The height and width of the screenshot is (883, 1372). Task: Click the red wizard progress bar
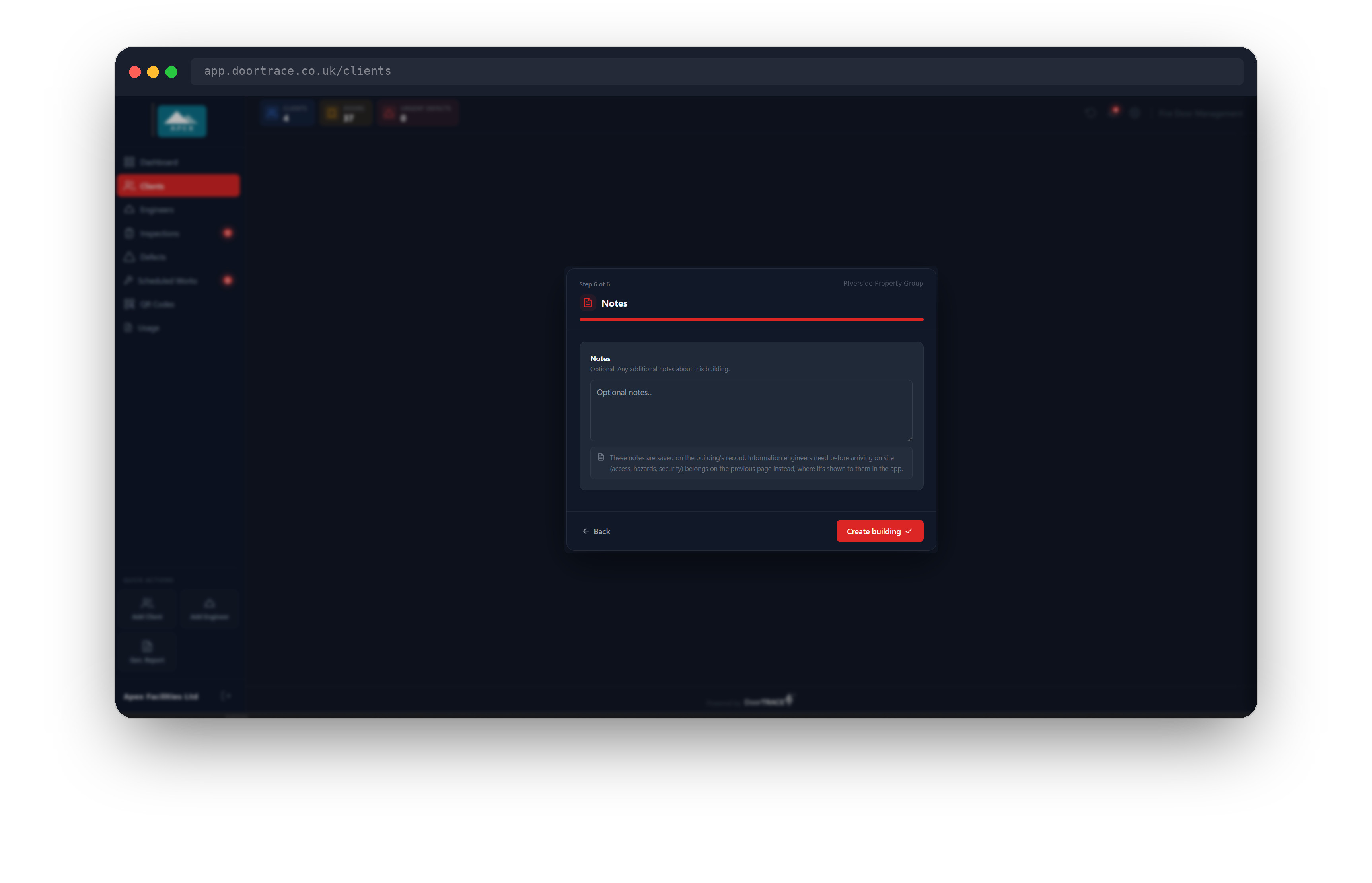pos(751,319)
